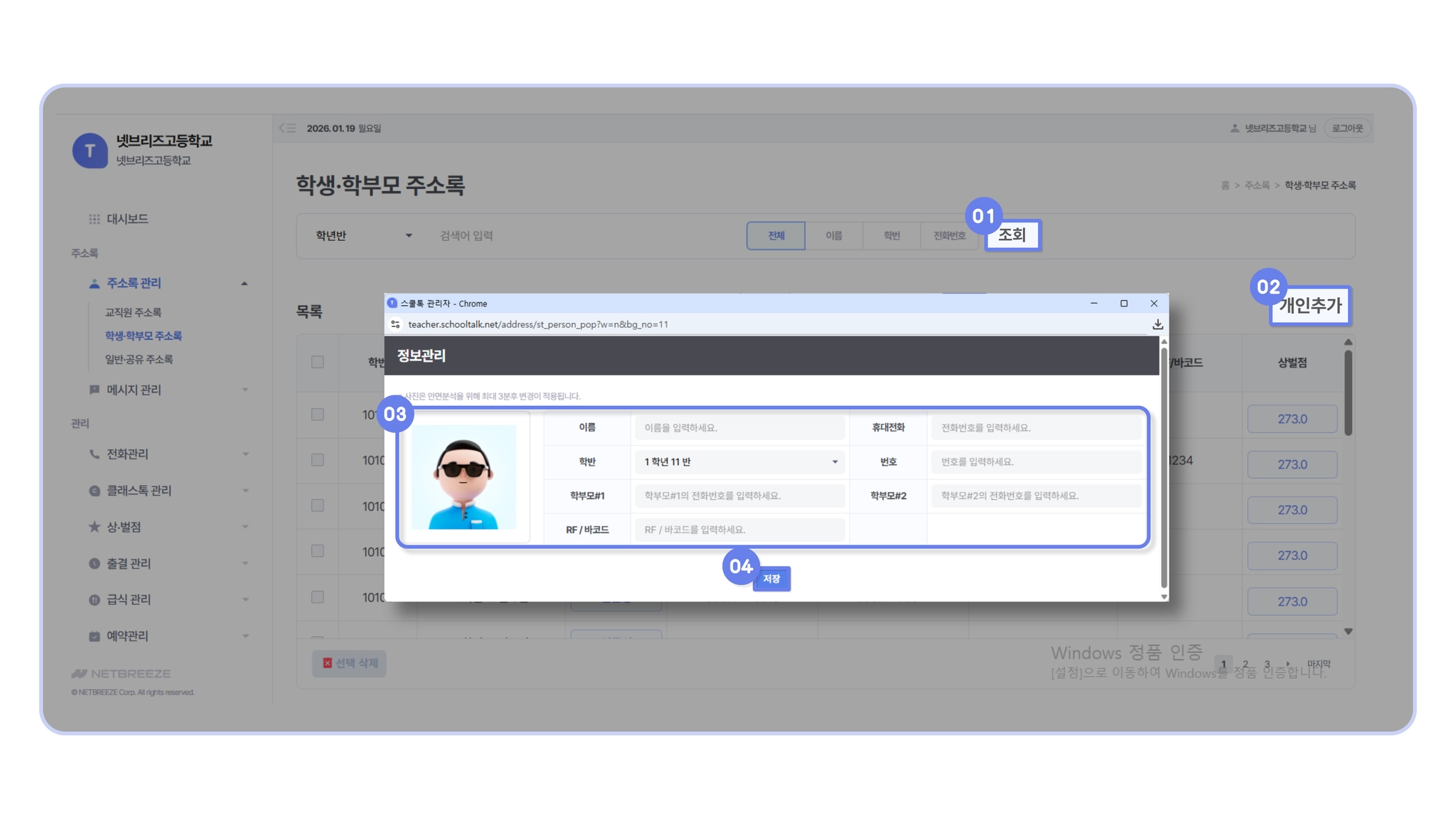Check the second student row checkbox
Viewport: 1456px width, 819px height.
tap(318, 460)
